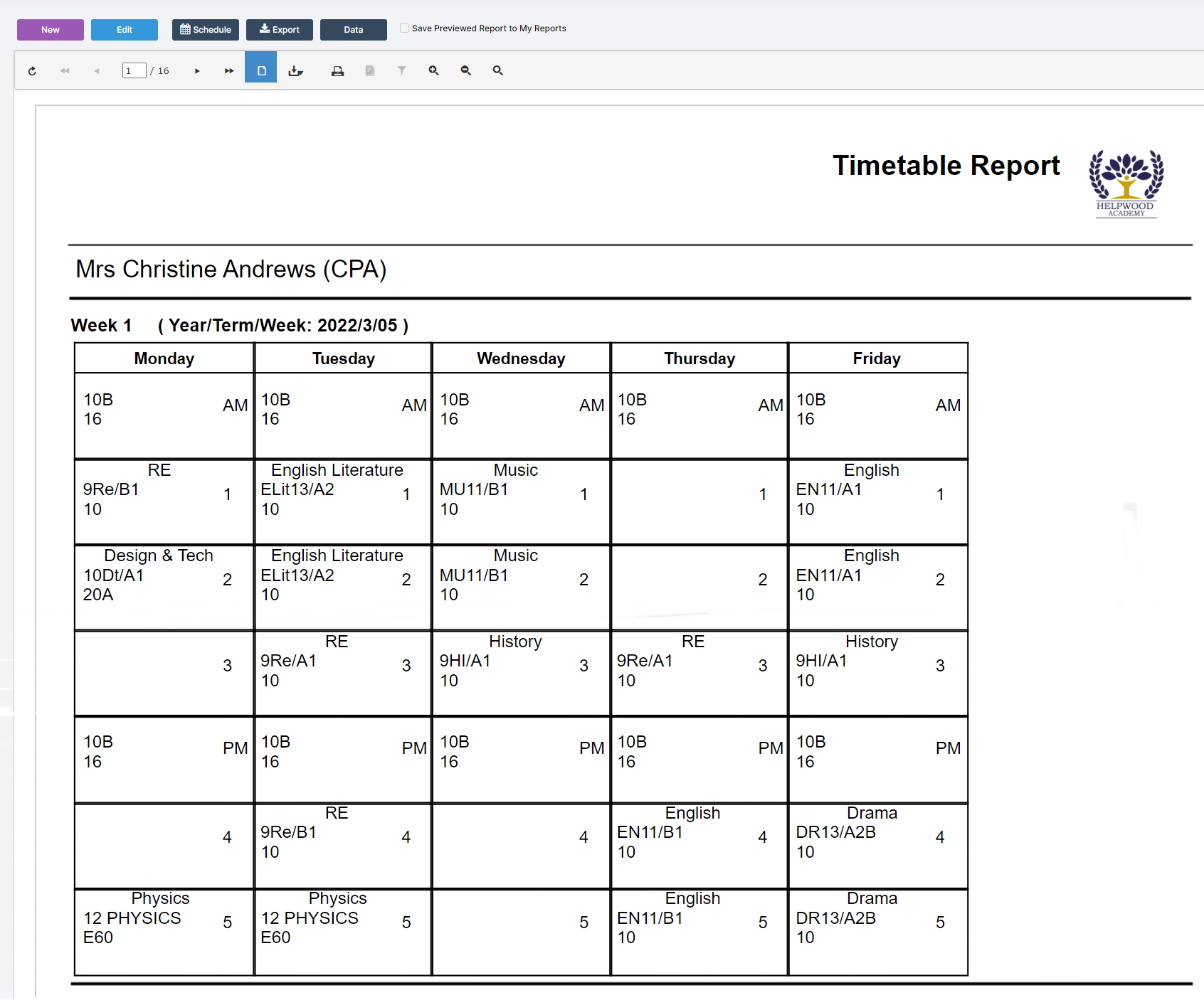Jump back to the first page
The width and height of the screenshot is (1204, 1005).
[64, 70]
